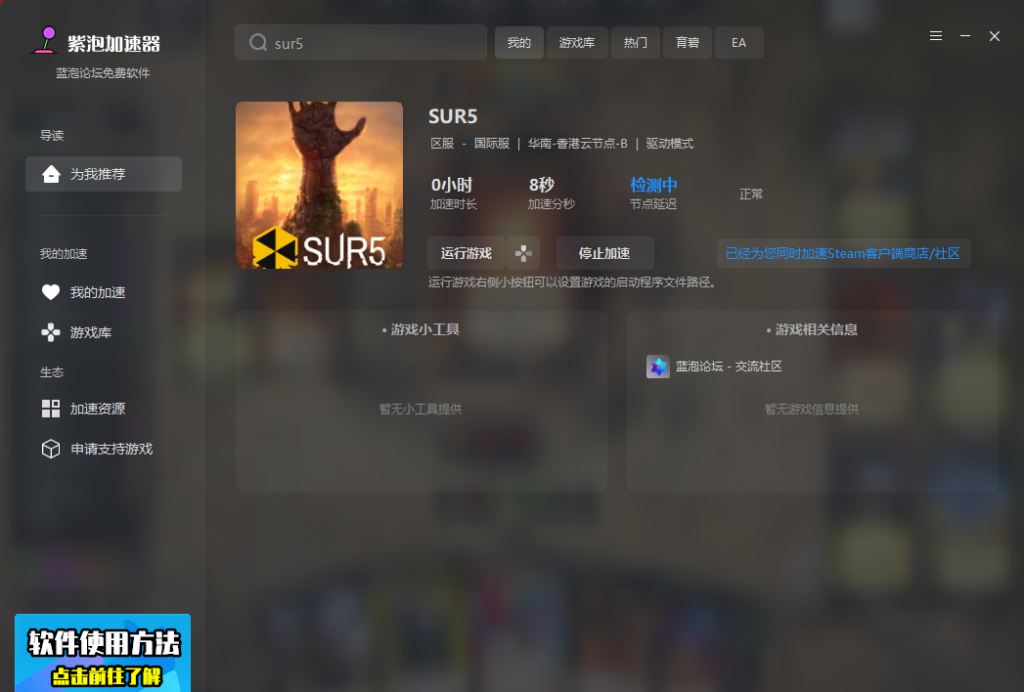
Task: Open the 游戏库 tab in top bar
Action: [577, 42]
